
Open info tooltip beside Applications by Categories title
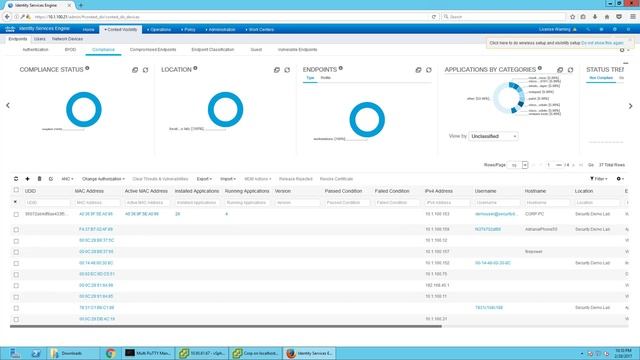point(540,68)
